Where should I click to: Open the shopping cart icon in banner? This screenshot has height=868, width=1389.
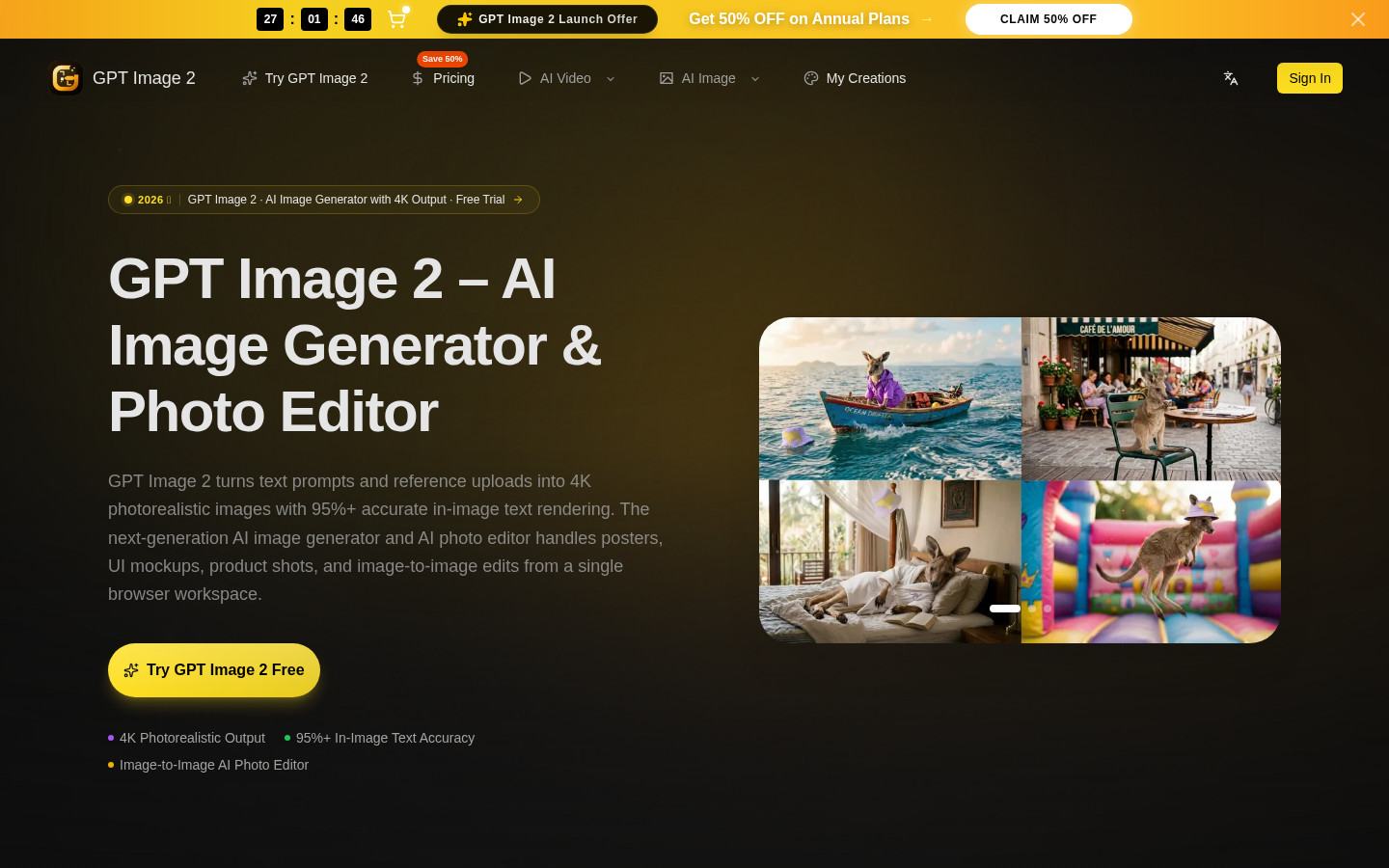click(396, 19)
